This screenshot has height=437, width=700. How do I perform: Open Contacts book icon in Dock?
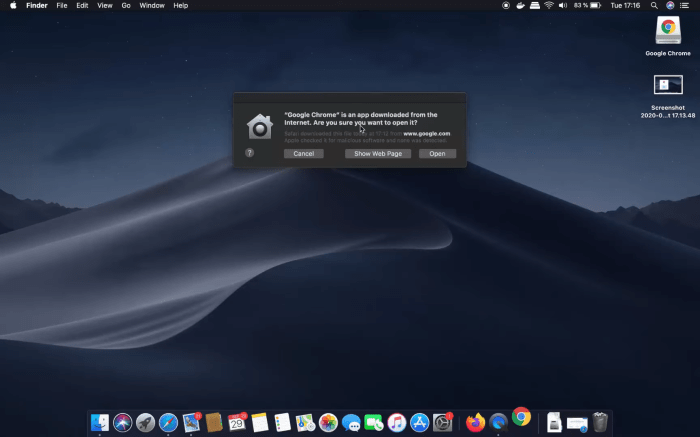tap(214, 422)
